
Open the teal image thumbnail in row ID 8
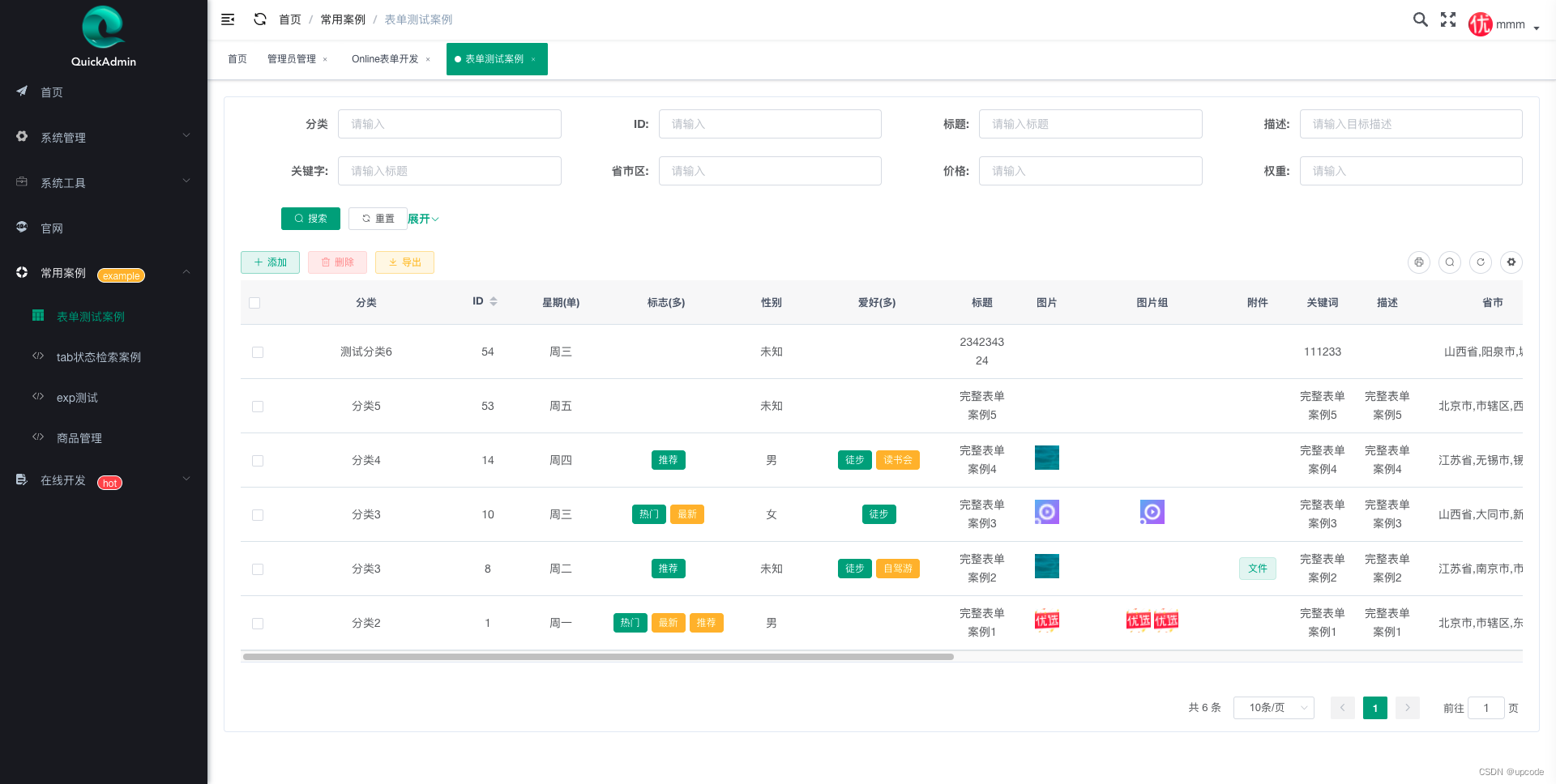[1047, 566]
